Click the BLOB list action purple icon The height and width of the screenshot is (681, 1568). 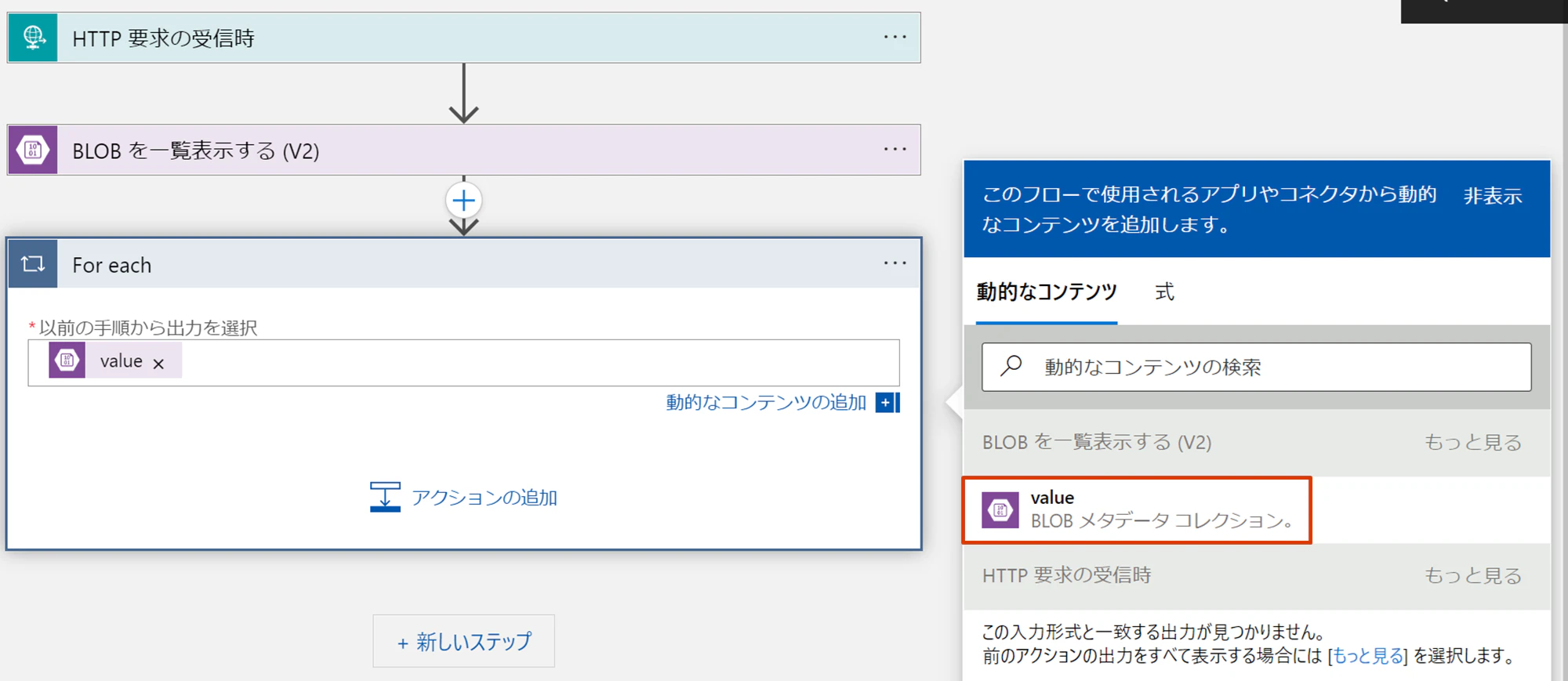pyautogui.click(x=33, y=150)
